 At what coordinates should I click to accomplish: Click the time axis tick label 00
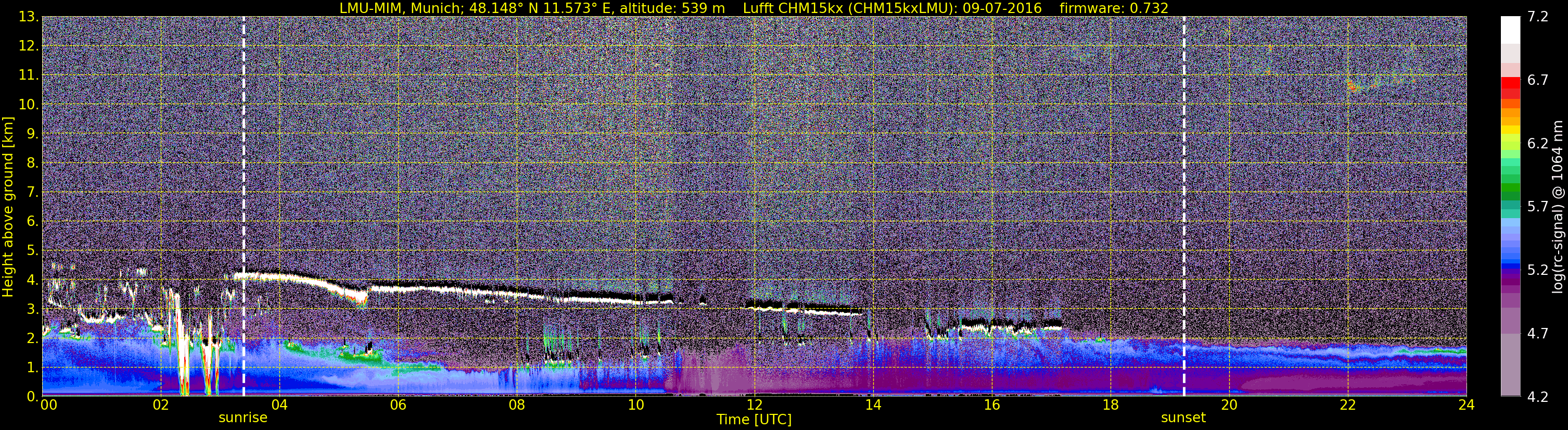49,406
